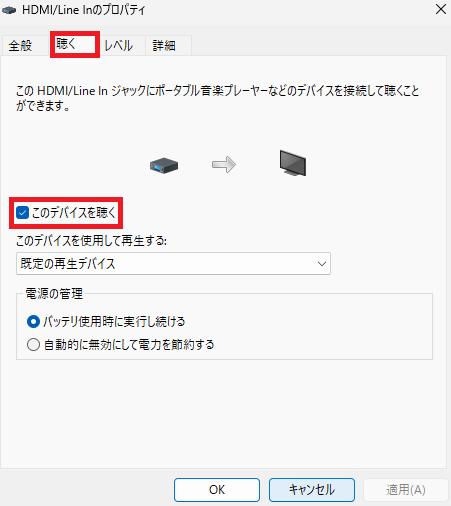Click the 電源の管理 group label
Image resolution: width=451 pixels, height=506 pixels.
(x=54, y=294)
